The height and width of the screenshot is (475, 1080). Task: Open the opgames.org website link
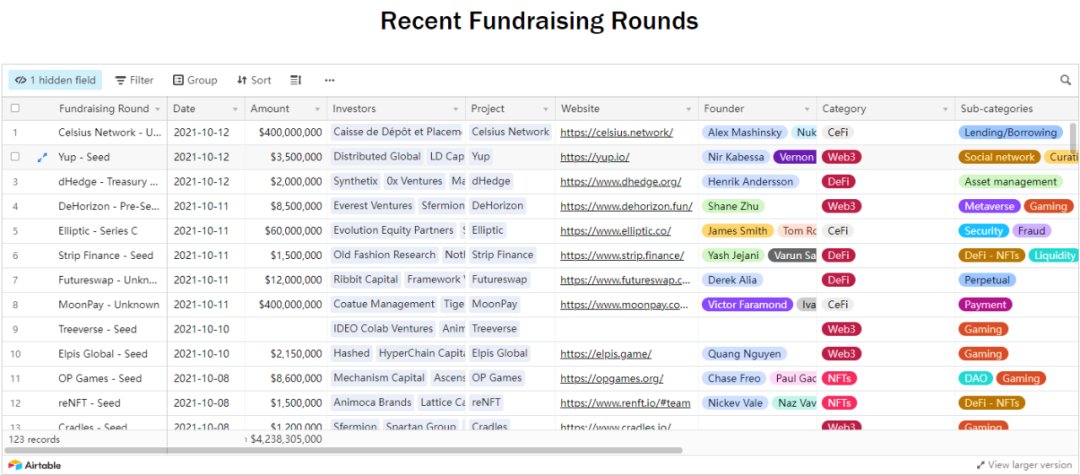[x=612, y=378]
